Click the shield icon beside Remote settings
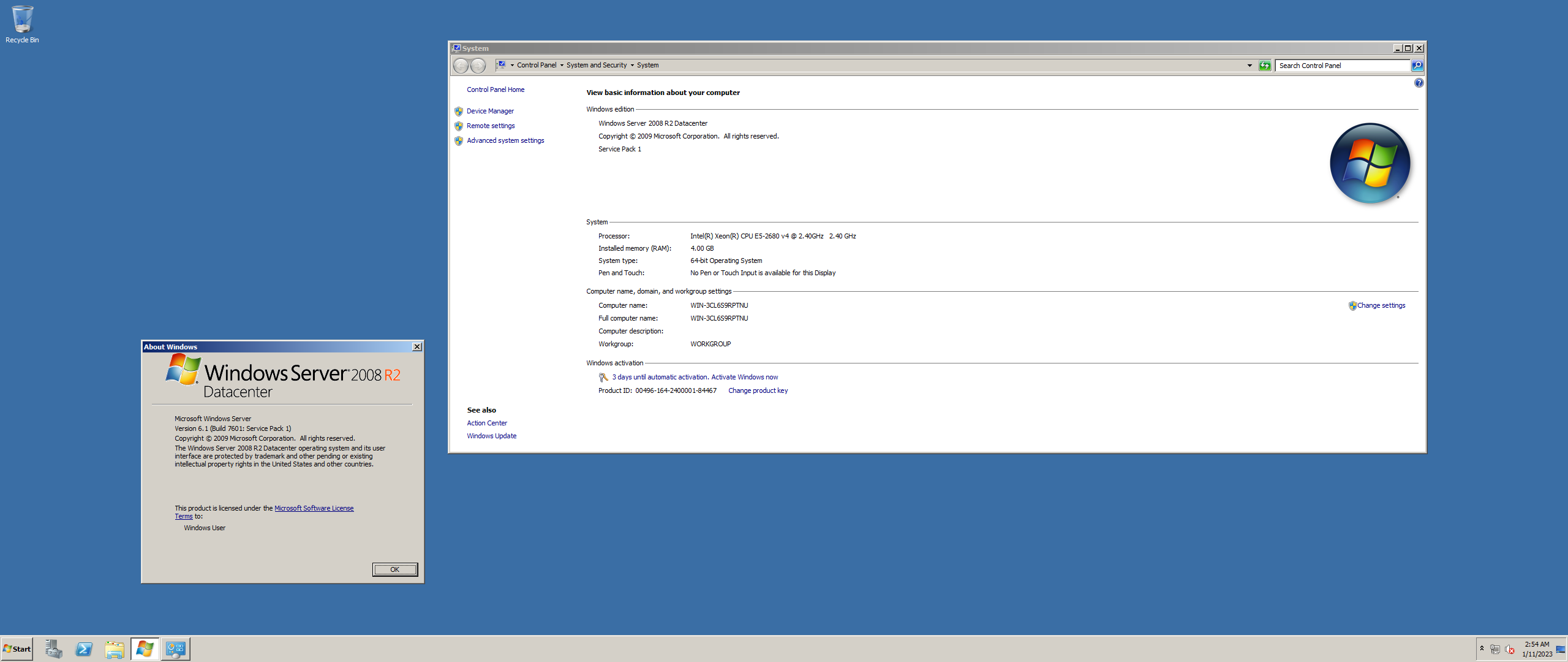Viewport: 1568px width, 662px height. click(x=459, y=126)
